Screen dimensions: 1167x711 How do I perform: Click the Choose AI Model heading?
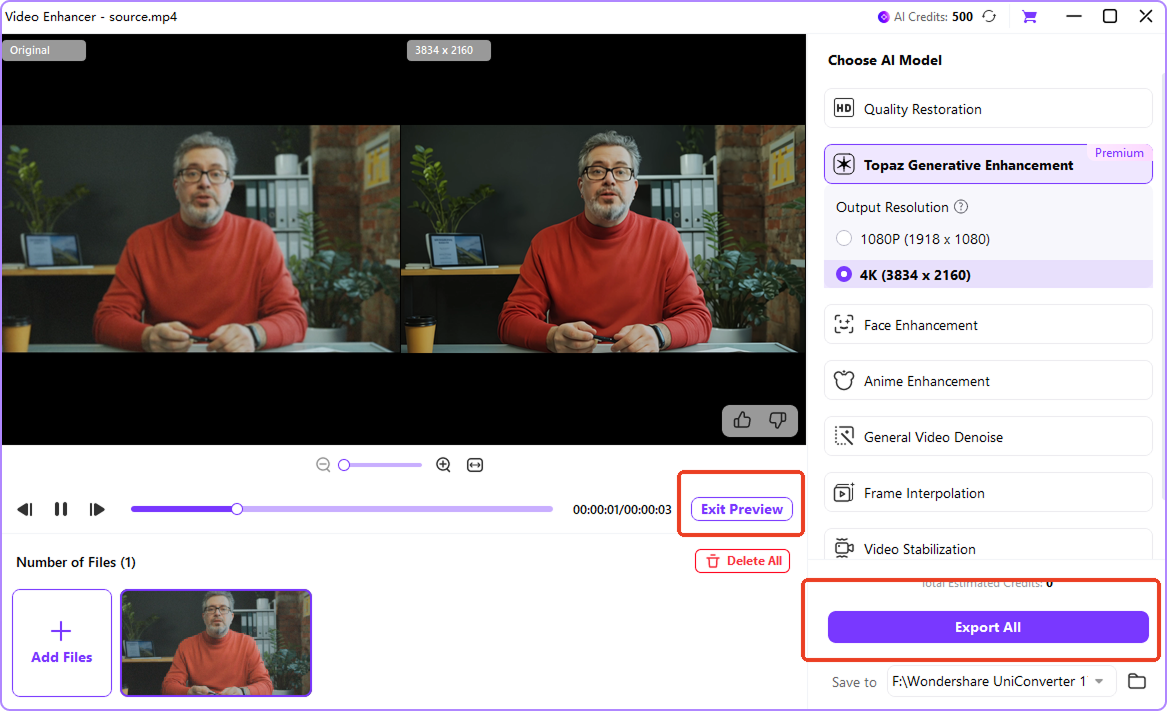(885, 60)
